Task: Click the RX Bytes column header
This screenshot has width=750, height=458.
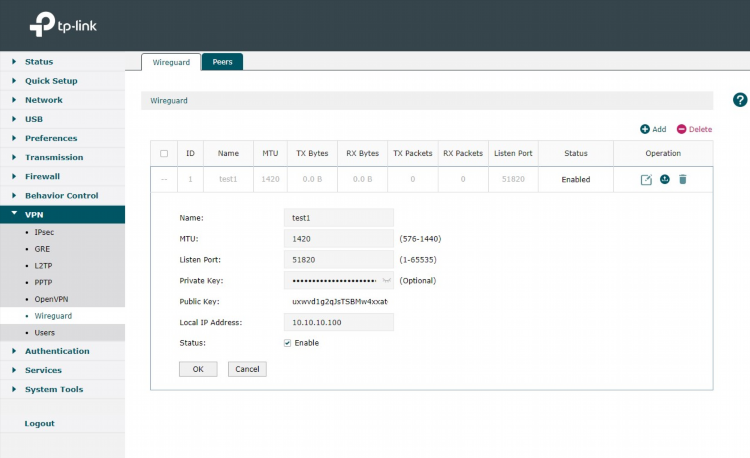Action: click(363, 153)
